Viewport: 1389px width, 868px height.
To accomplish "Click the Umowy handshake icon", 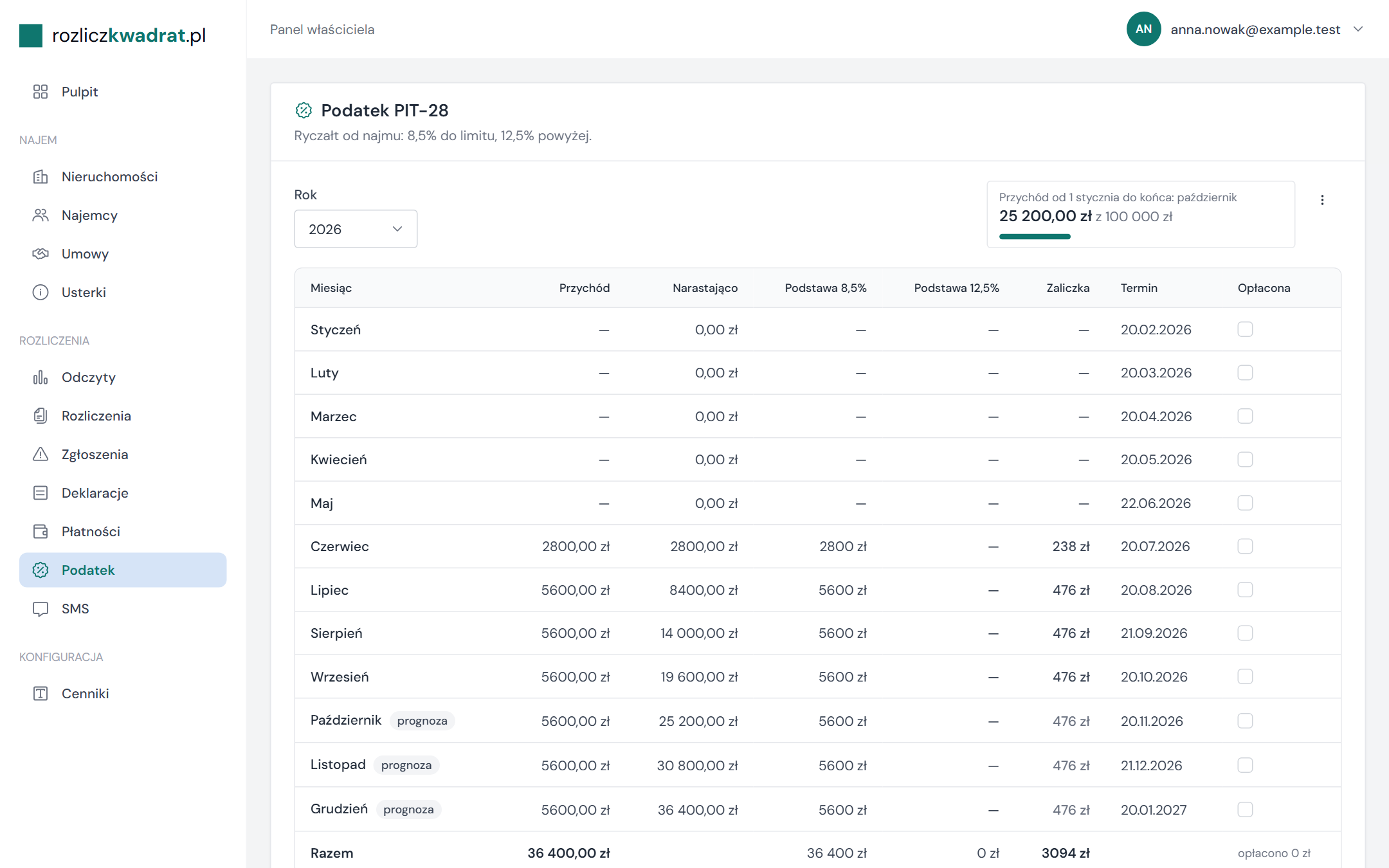I will [x=41, y=254].
